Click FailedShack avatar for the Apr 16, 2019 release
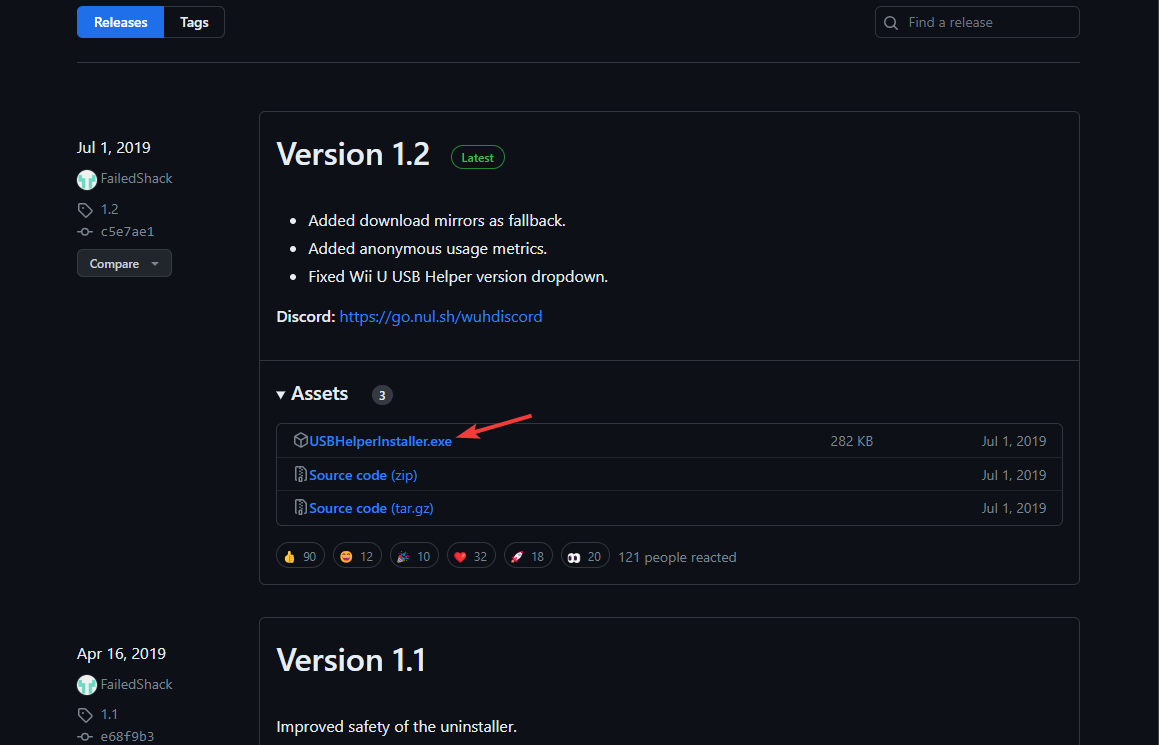This screenshot has width=1159, height=745. click(x=86, y=685)
